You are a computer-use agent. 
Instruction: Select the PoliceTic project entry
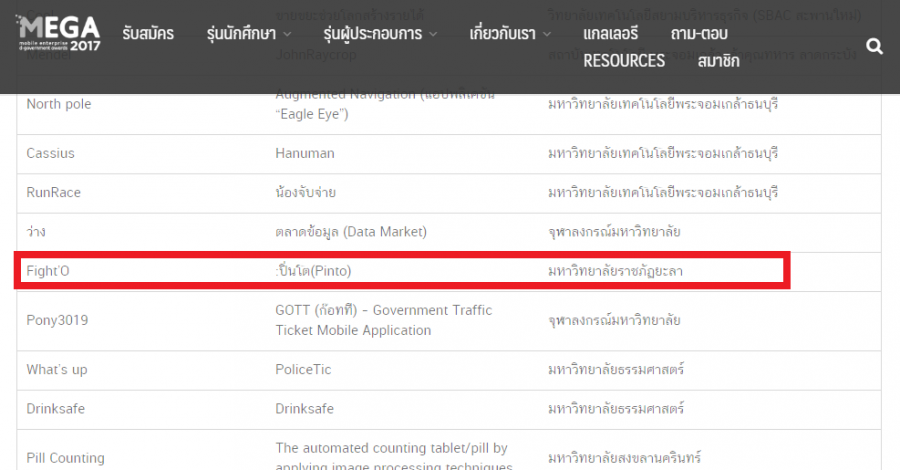pos(304,370)
